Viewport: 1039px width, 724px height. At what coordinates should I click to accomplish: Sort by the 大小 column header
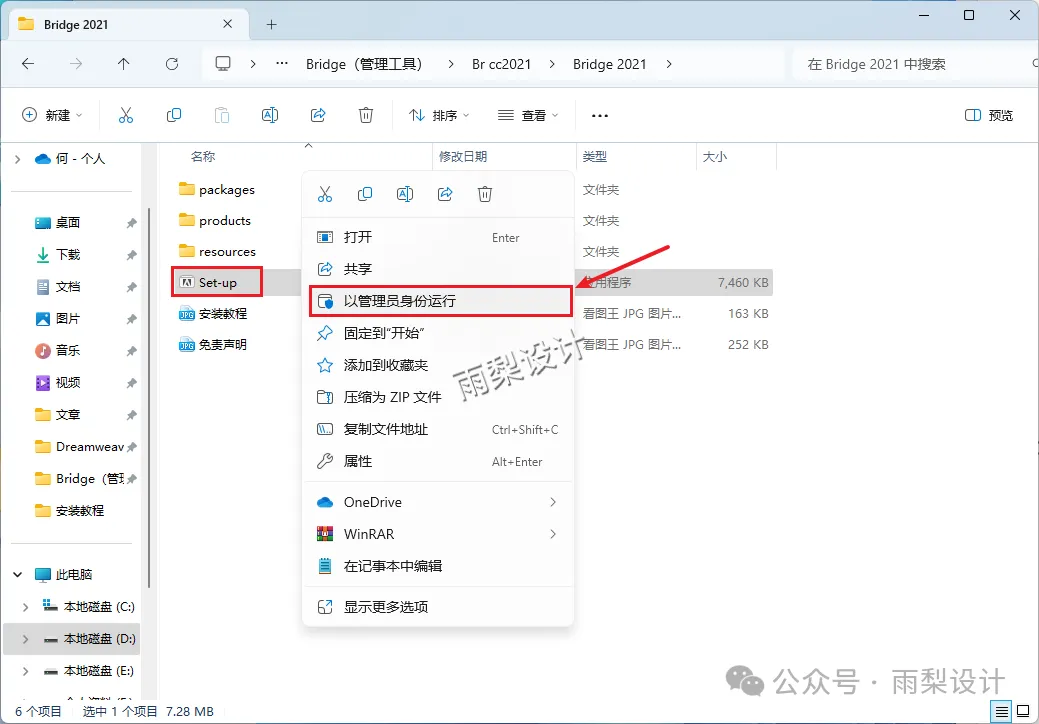click(714, 157)
